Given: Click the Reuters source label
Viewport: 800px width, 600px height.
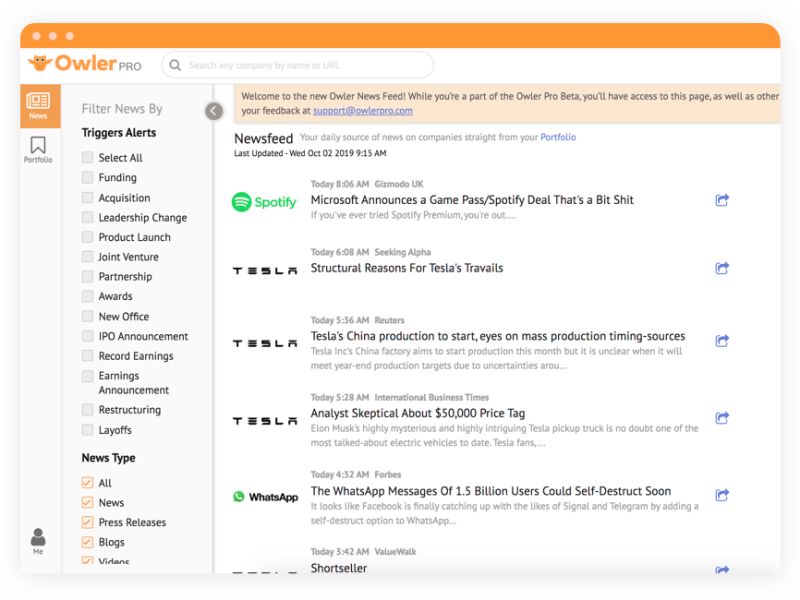Looking at the screenshot, I should tap(389, 320).
